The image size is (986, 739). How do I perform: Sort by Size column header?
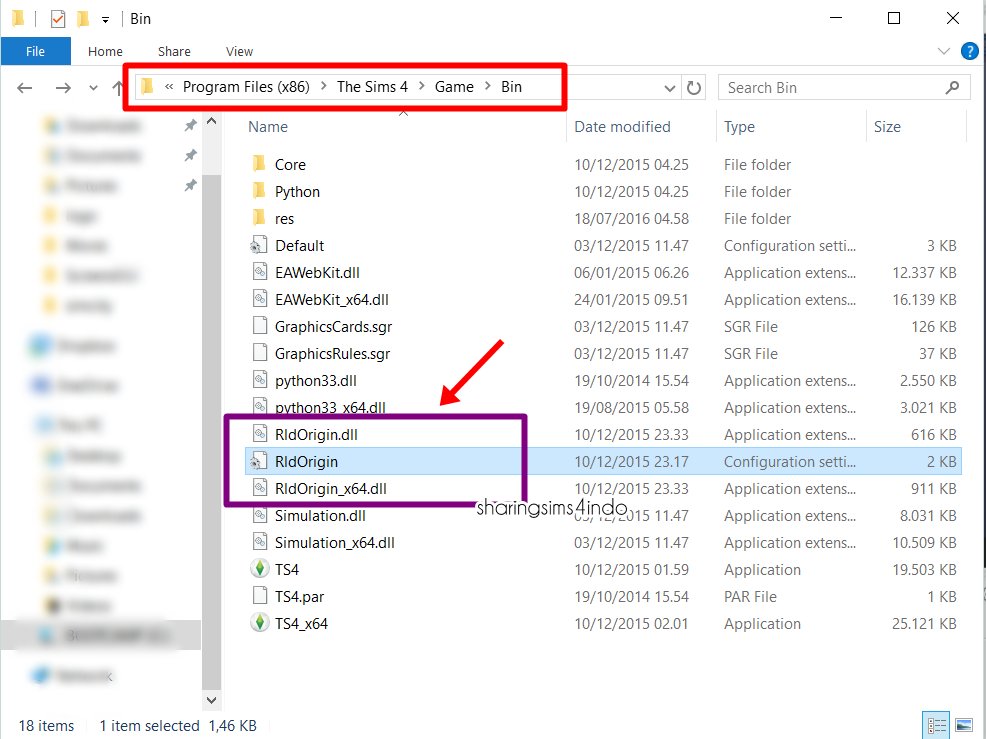point(887,127)
